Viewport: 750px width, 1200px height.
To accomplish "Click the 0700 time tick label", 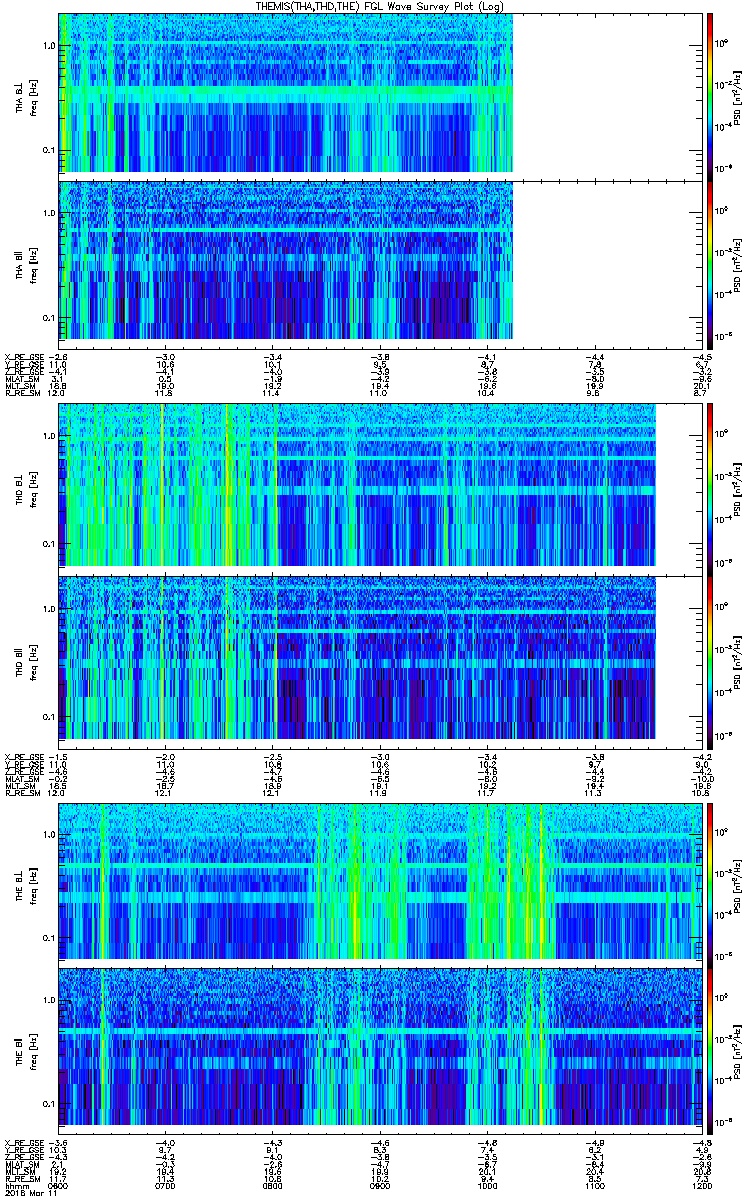I will tap(166, 1184).
